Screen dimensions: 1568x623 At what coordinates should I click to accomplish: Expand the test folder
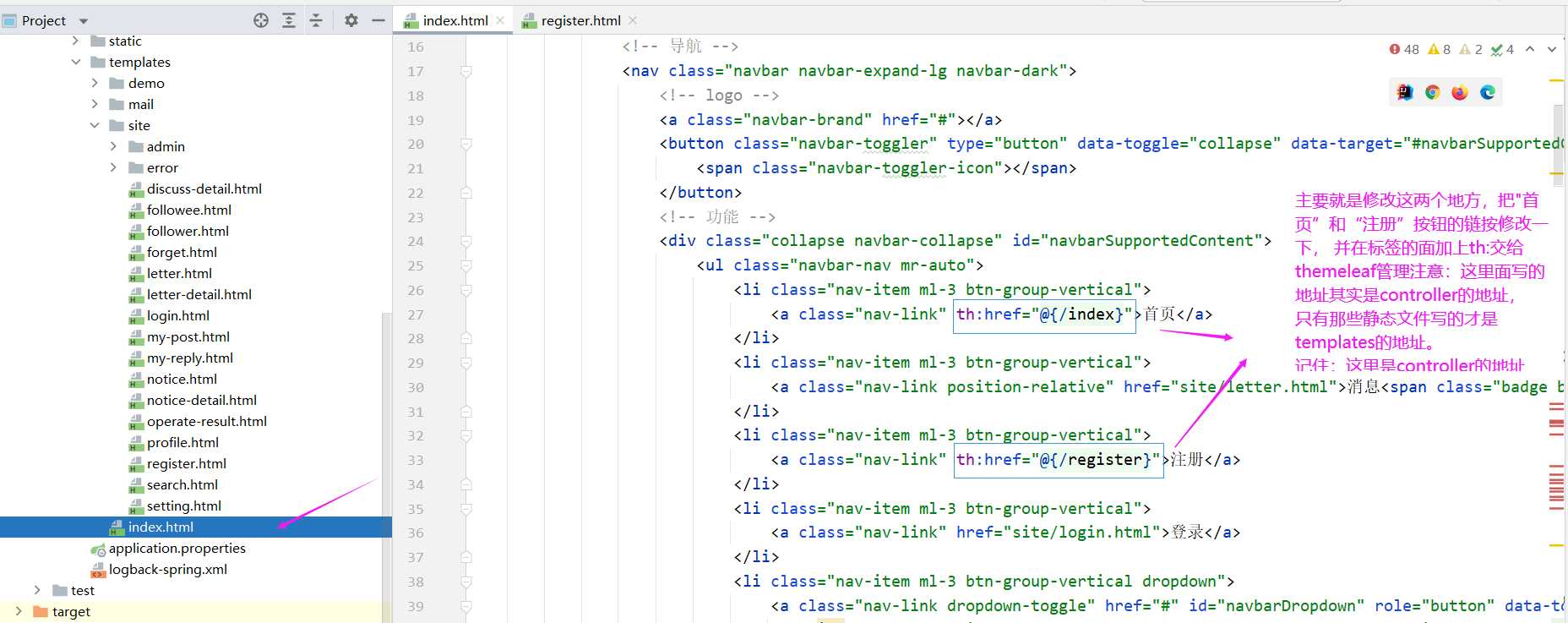coord(37,590)
